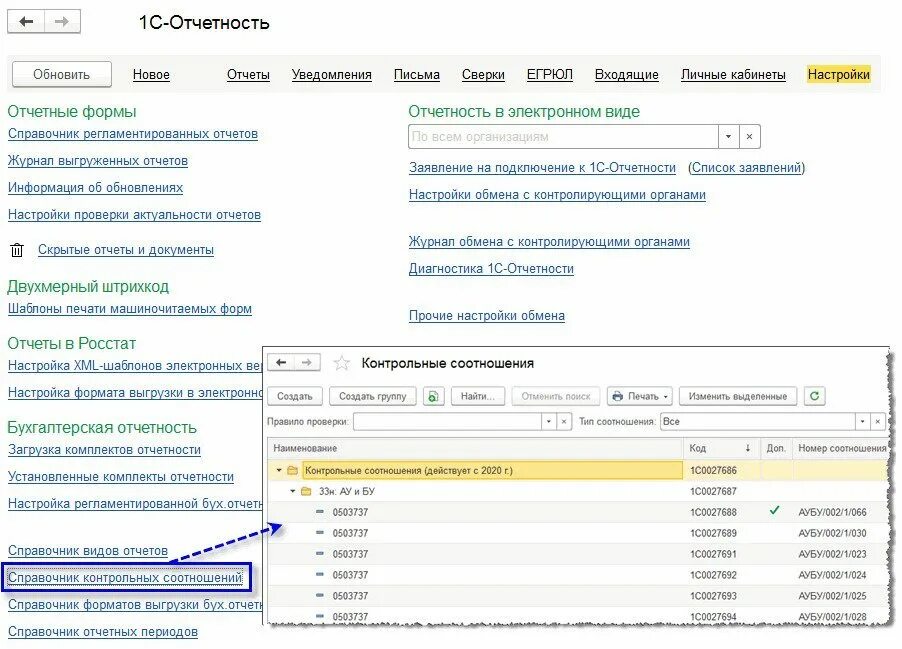Click row marker icon for code 1С0027691
The width and height of the screenshot is (902, 649).
[x=320, y=553]
